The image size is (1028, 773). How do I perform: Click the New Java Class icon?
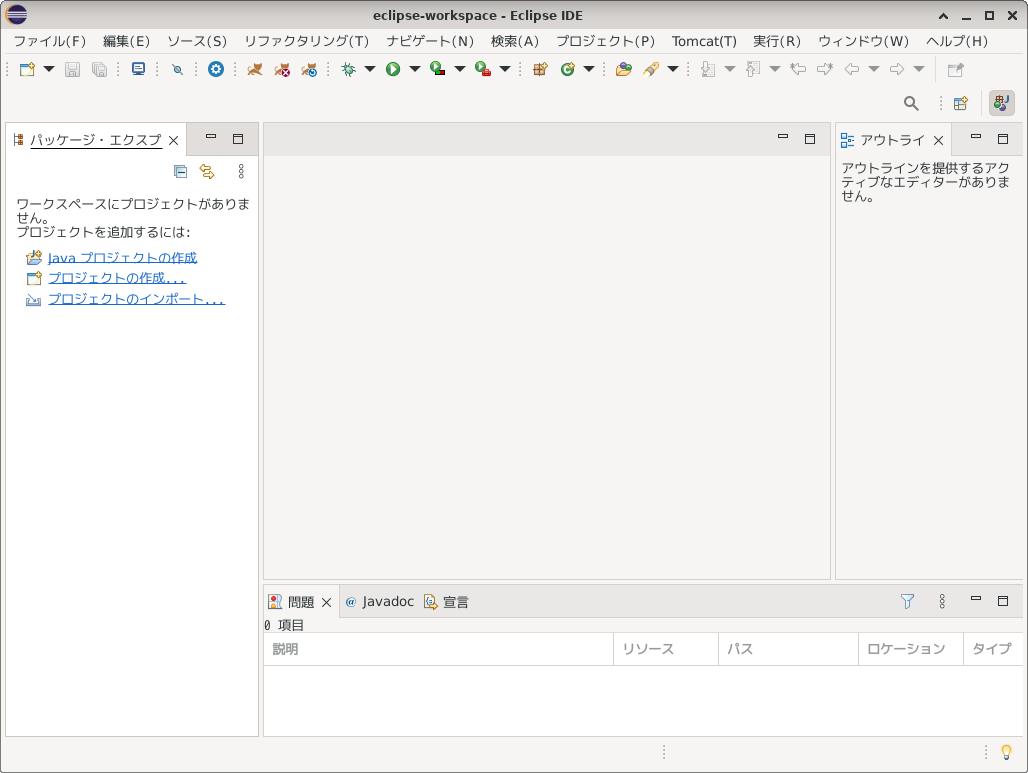click(568, 69)
